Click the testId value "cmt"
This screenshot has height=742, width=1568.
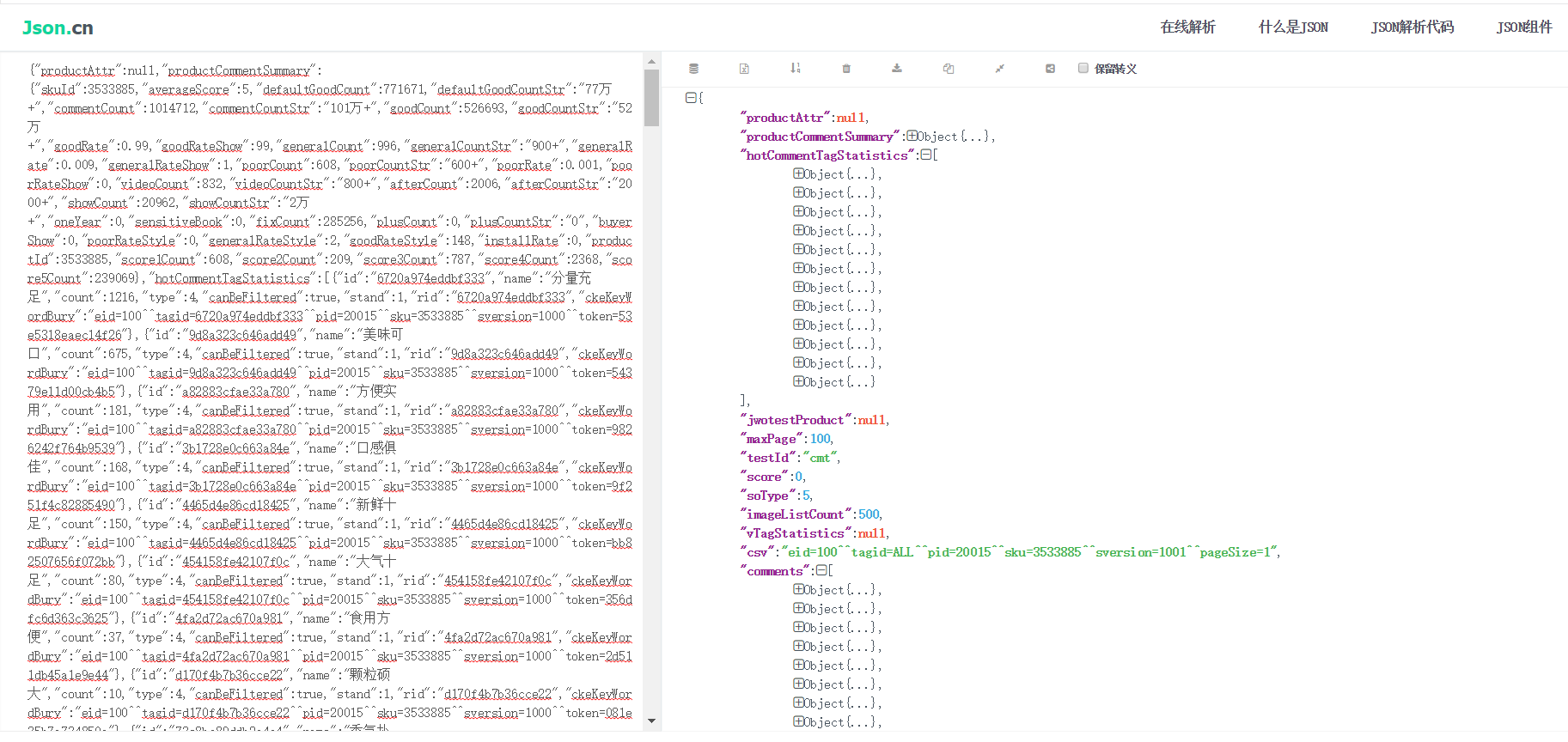pyautogui.click(x=820, y=458)
